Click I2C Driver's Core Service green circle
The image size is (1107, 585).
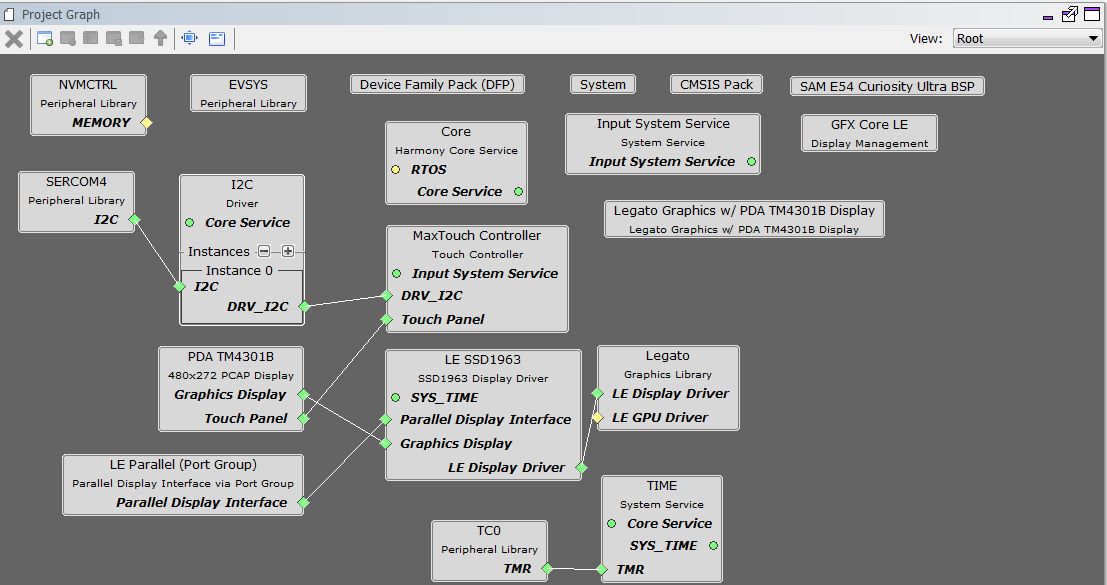point(189,222)
